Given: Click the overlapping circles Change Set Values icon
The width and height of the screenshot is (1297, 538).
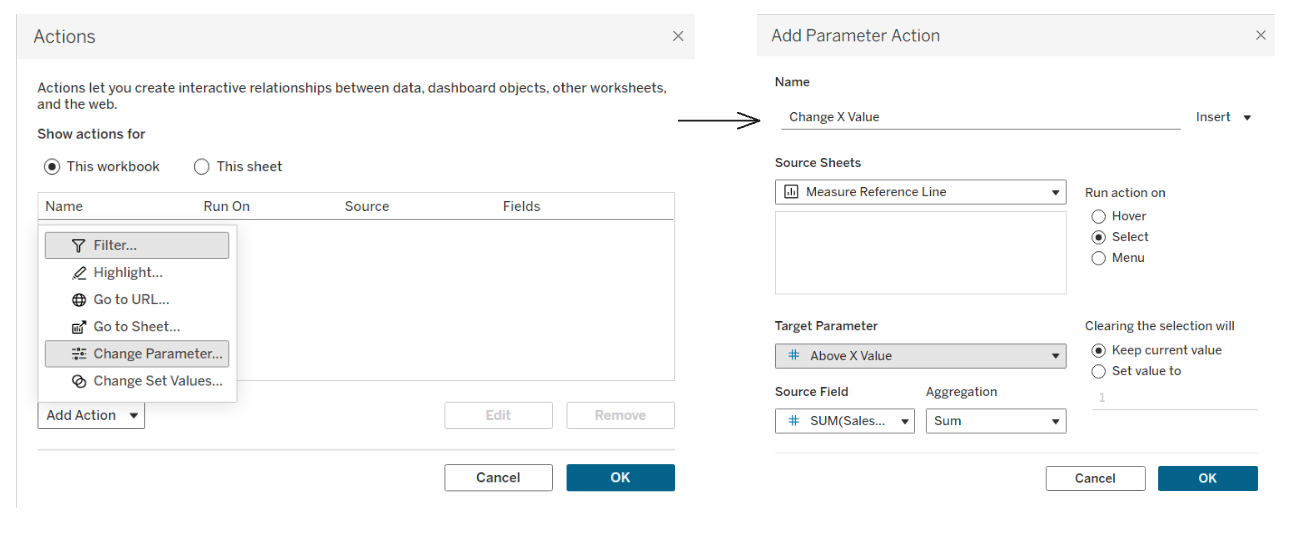Looking at the screenshot, I should [79, 381].
